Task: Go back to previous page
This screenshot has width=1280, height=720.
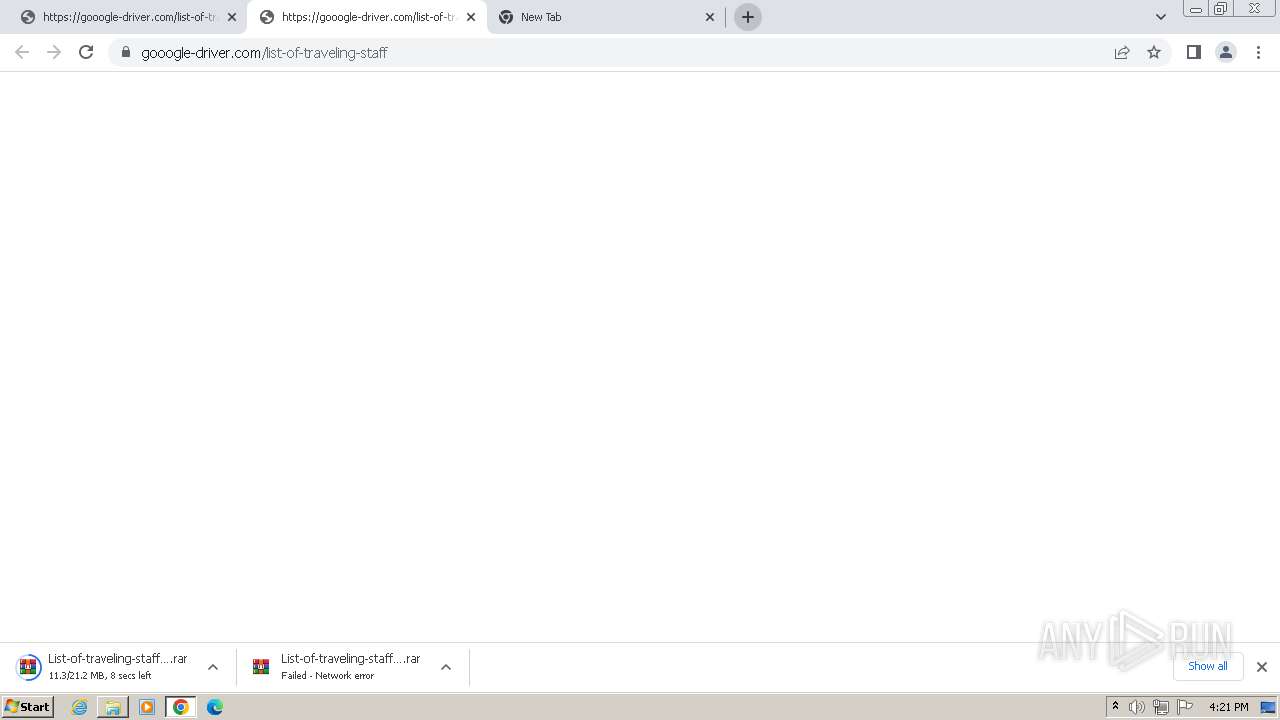Action: pyautogui.click(x=22, y=52)
